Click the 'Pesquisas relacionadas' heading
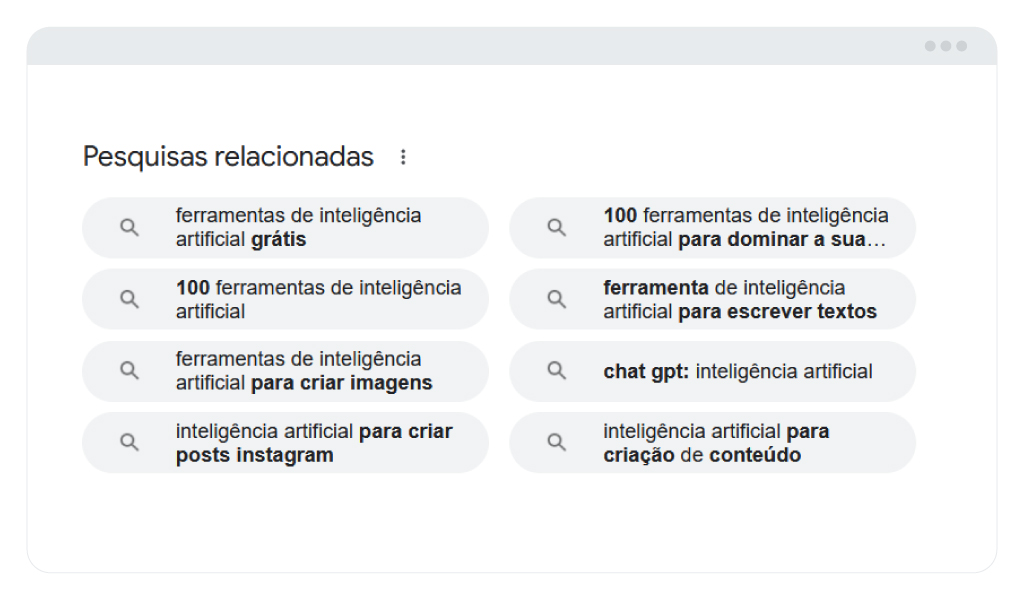The image size is (1024, 600). pos(228,157)
